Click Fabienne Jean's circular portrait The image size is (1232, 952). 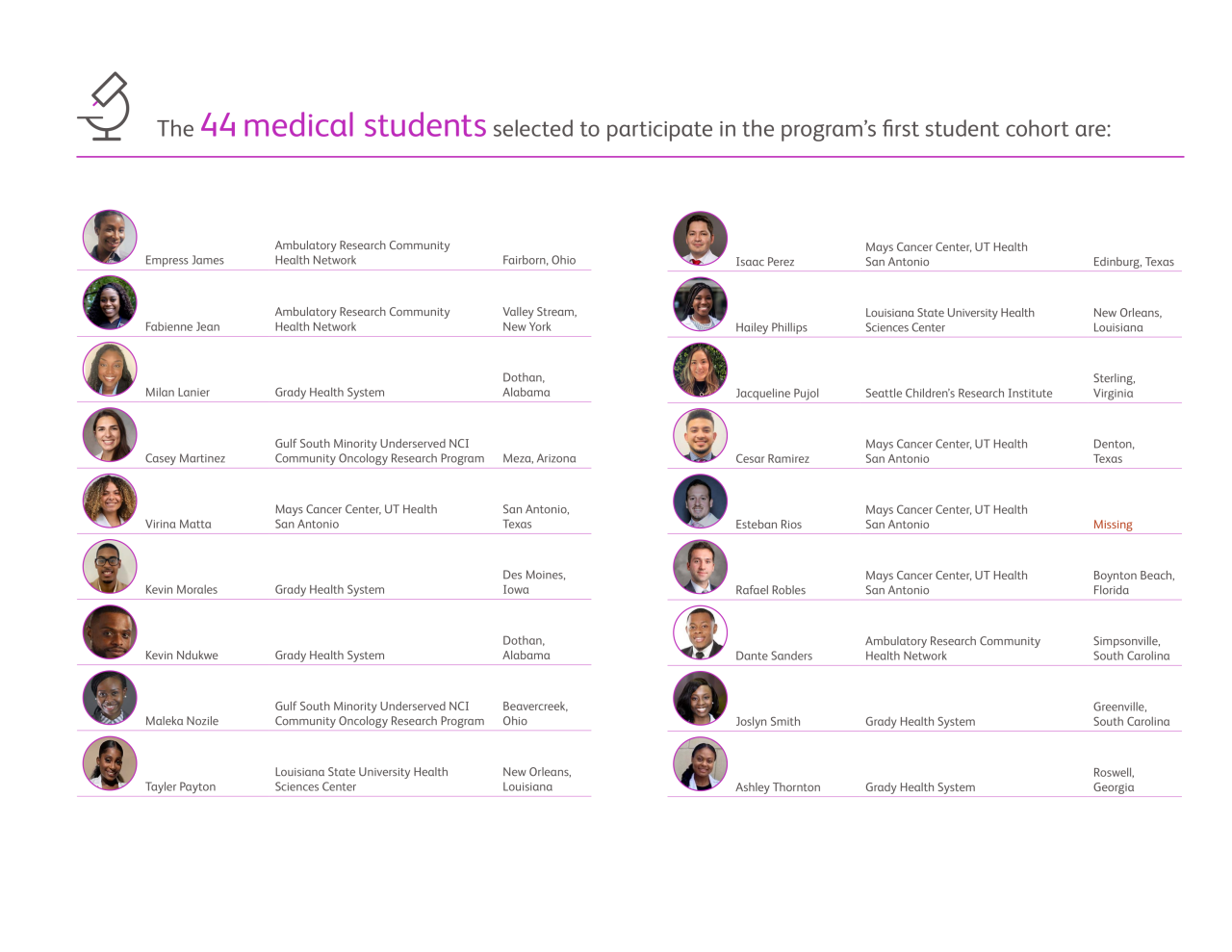coord(110,302)
